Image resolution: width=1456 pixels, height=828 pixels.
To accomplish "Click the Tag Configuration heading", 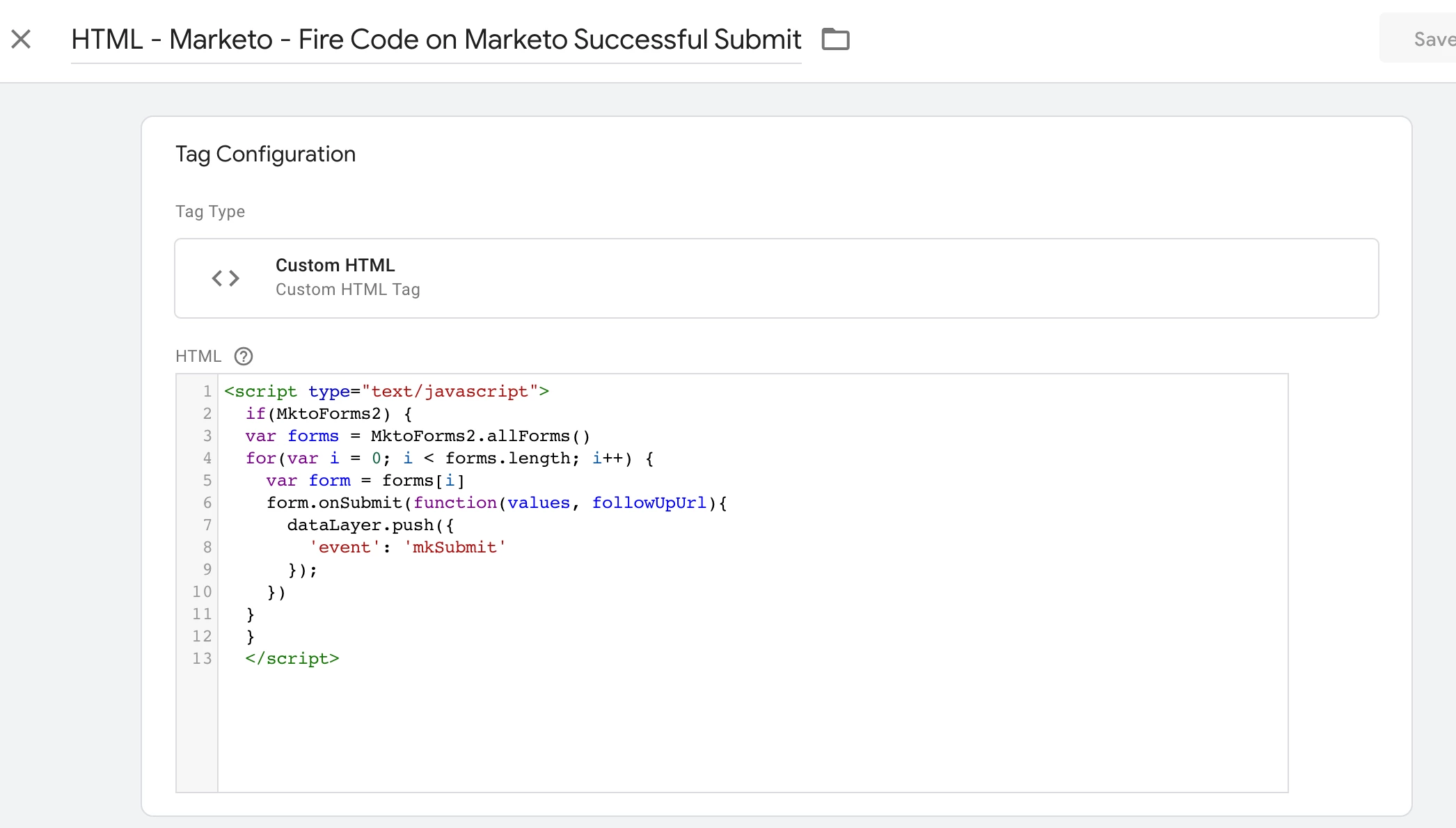I will click(265, 154).
